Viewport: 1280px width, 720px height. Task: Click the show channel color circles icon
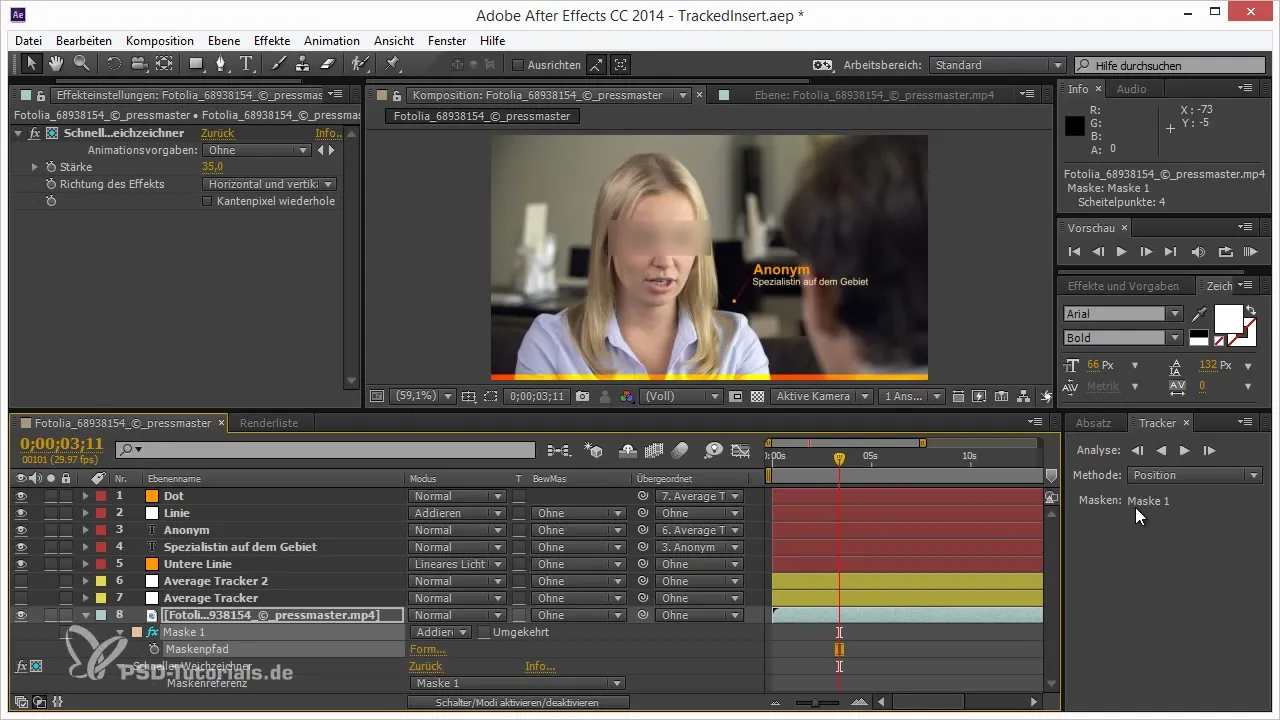click(x=627, y=396)
